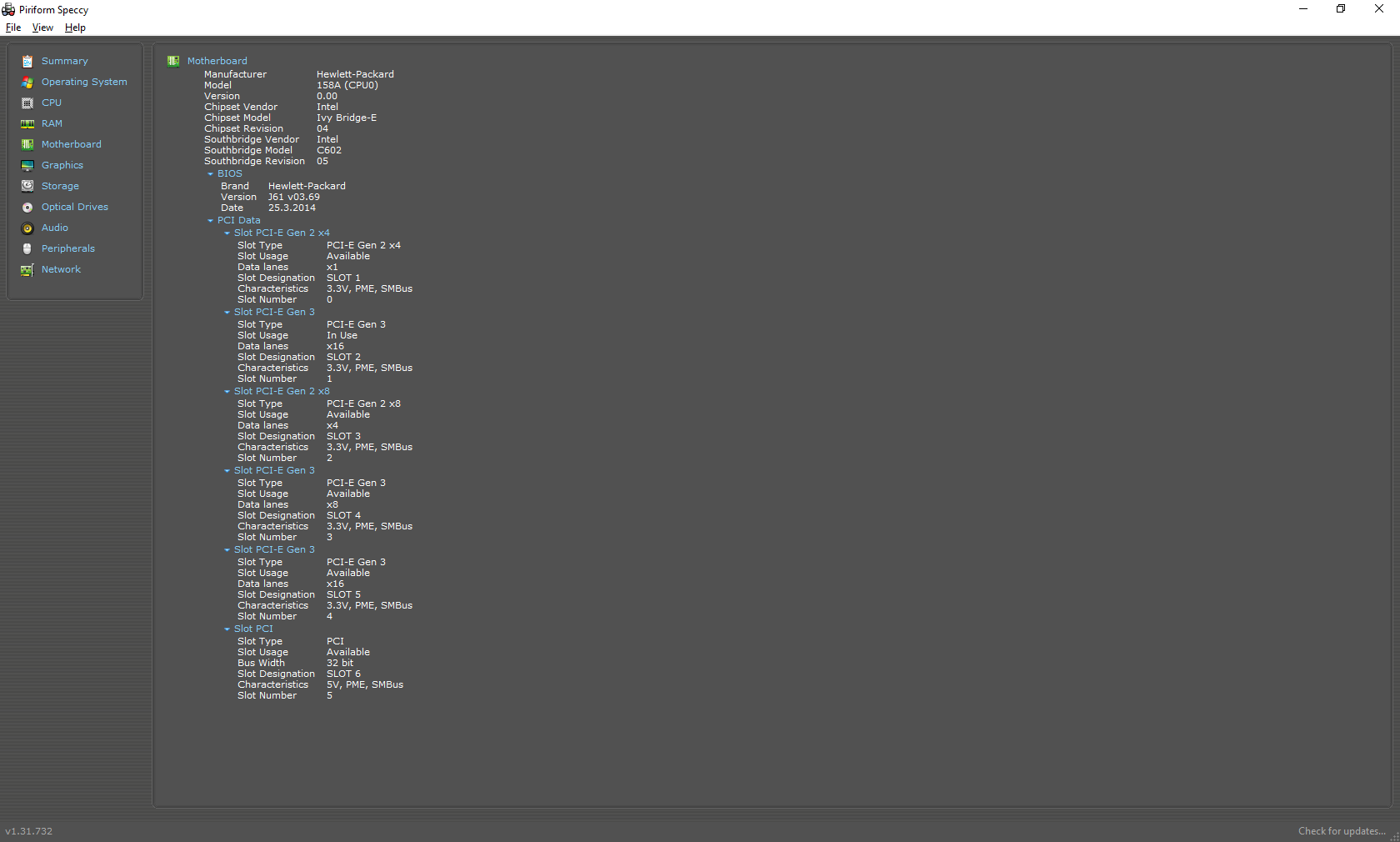Select the chipset model Ivy Bridge-E
Screen dimensions: 1400x842
(x=347, y=118)
